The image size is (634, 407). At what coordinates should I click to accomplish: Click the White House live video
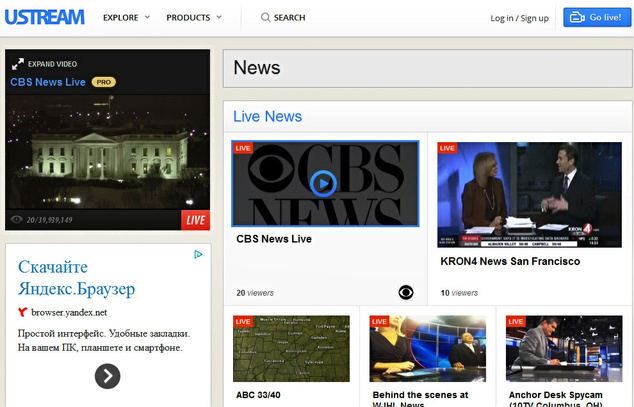(108, 152)
